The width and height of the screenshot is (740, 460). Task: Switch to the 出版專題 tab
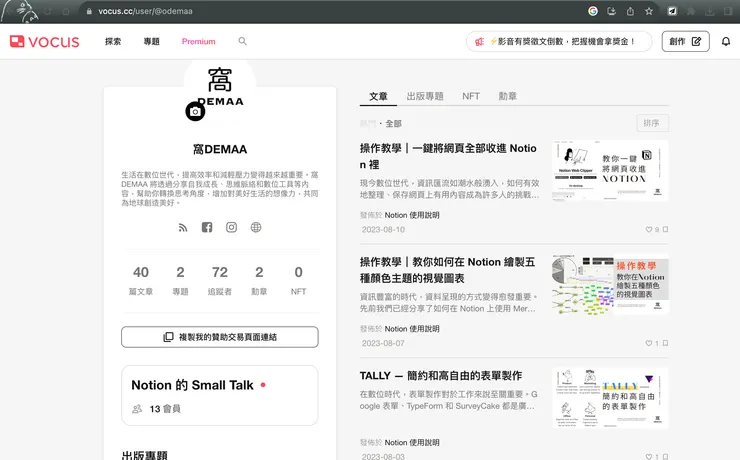point(425,96)
